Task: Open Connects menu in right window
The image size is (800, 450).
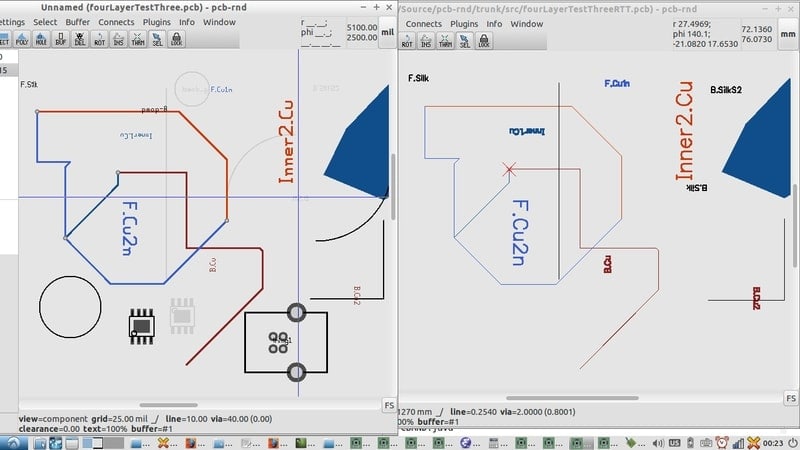Action: [423, 24]
